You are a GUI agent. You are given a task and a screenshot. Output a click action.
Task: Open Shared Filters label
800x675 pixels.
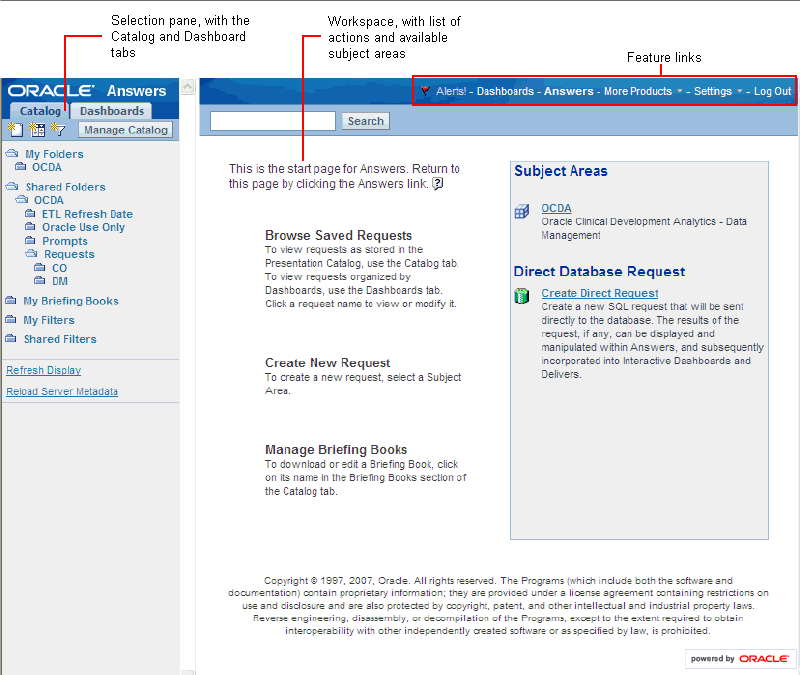[x=60, y=339]
